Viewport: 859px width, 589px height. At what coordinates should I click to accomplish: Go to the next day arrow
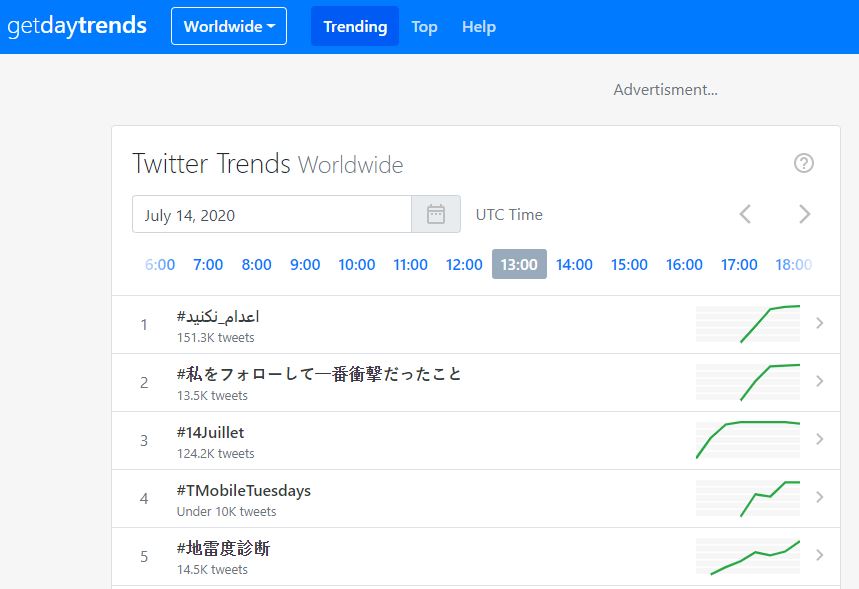[804, 214]
